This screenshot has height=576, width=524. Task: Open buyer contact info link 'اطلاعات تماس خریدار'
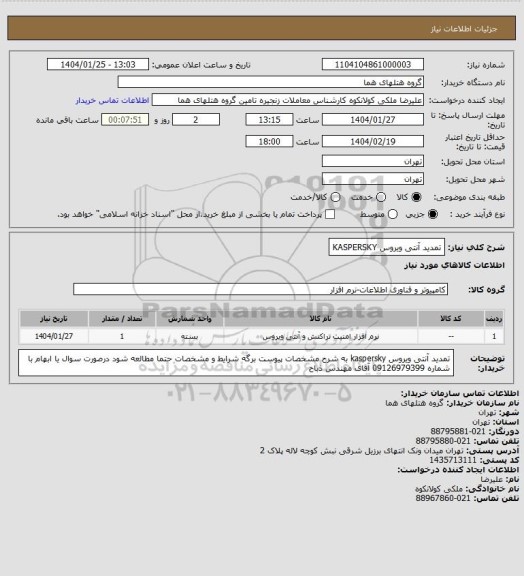(x=112, y=100)
